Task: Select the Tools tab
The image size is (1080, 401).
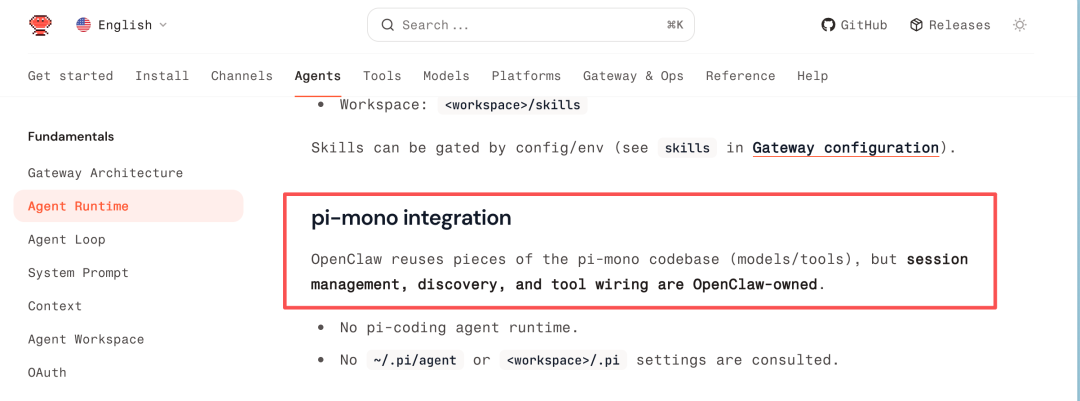Action: point(382,76)
